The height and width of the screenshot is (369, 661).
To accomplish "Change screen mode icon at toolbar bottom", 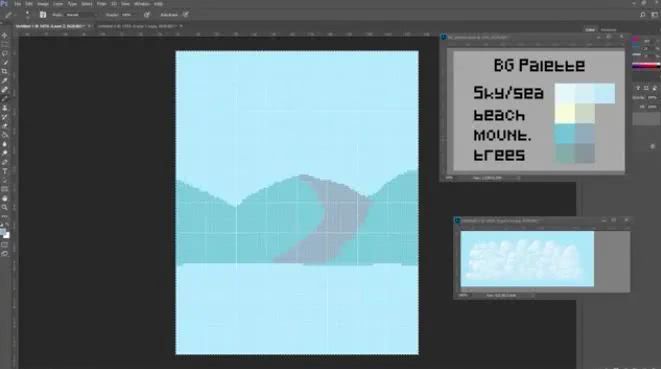I will coord(5,253).
